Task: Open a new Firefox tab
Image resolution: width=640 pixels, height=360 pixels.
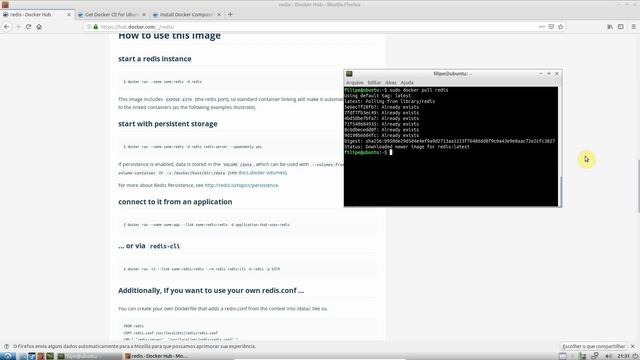Action: click(230, 14)
